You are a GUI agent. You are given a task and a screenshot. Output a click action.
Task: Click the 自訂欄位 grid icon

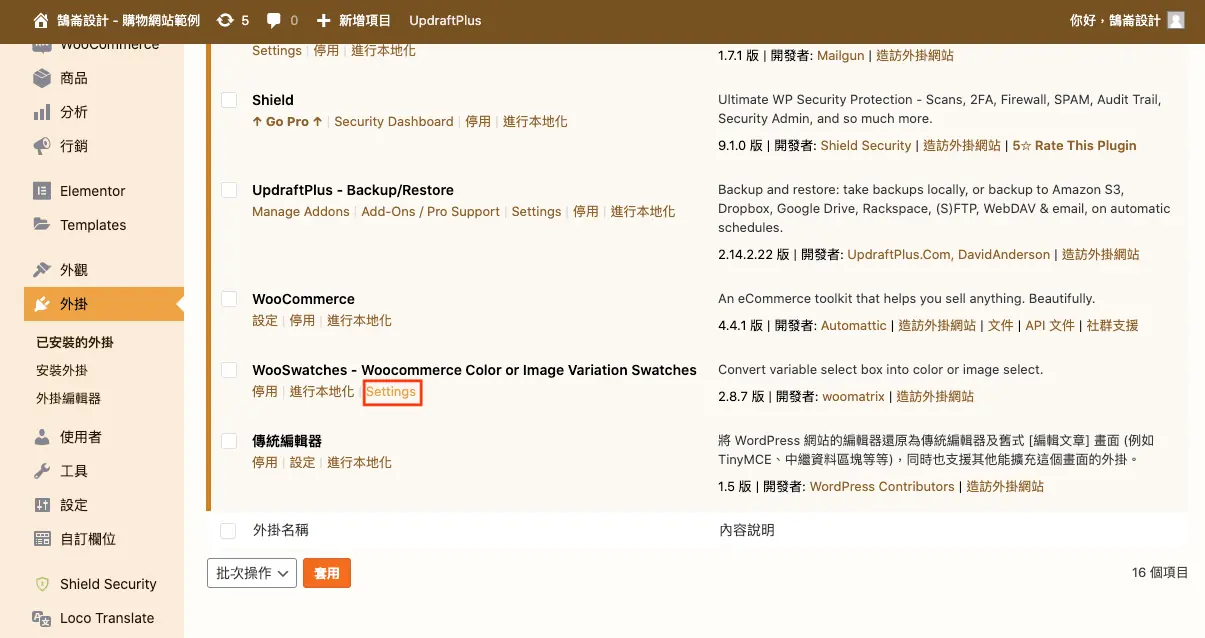click(x=42, y=539)
